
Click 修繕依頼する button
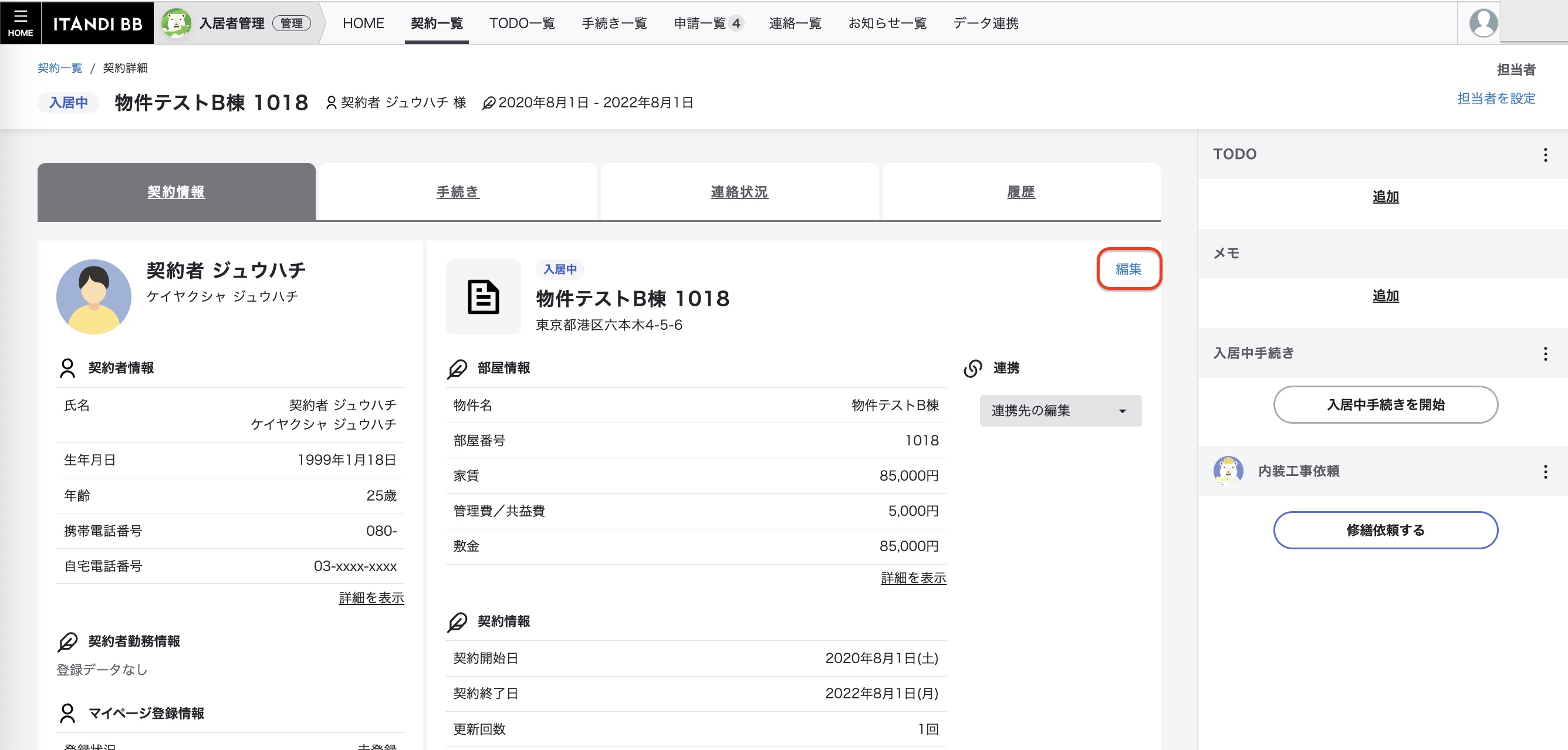(1385, 529)
